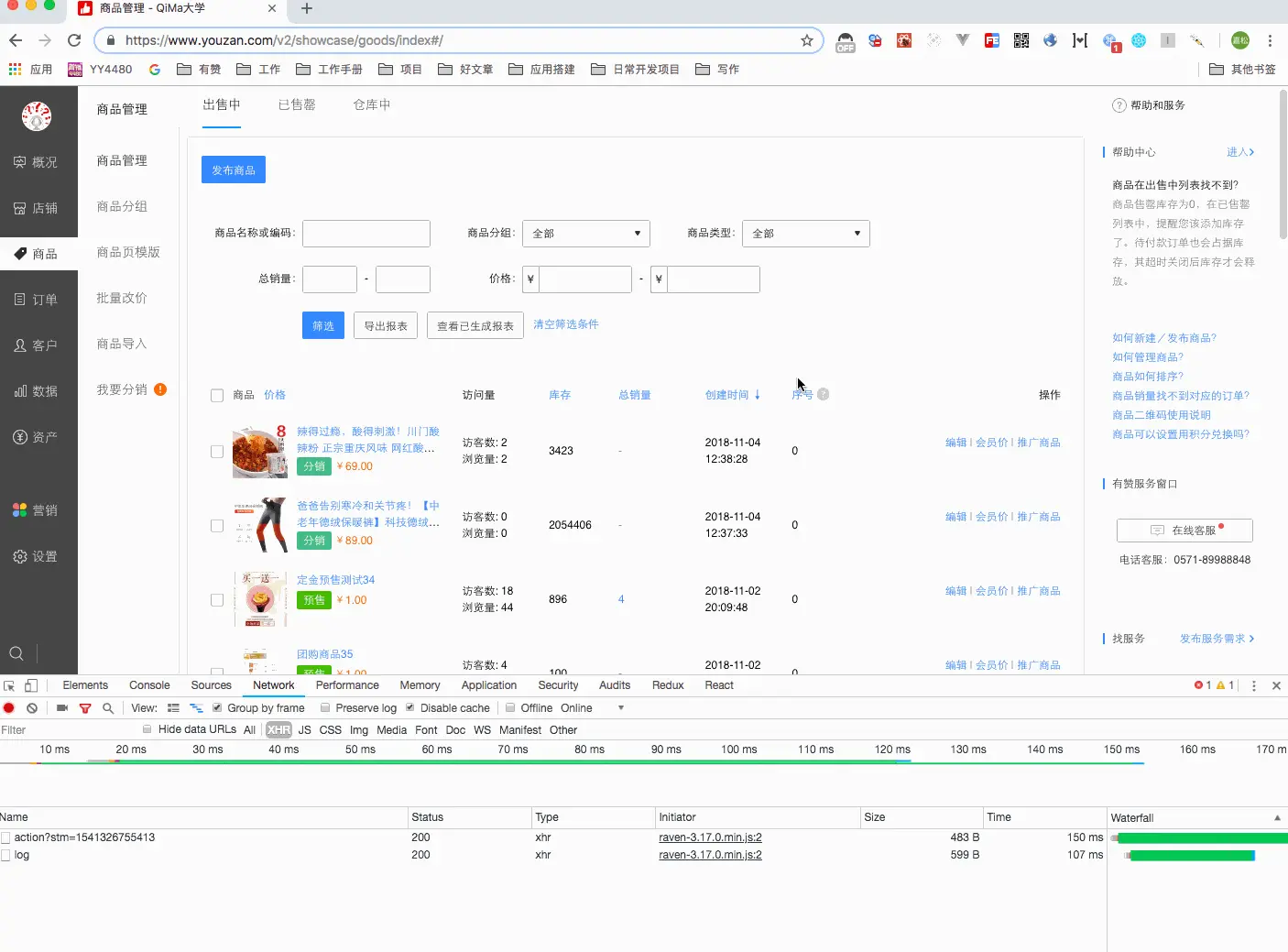Switch to the 已售罄 tab
The image size is (1288, 952).
tap(297, 104)
